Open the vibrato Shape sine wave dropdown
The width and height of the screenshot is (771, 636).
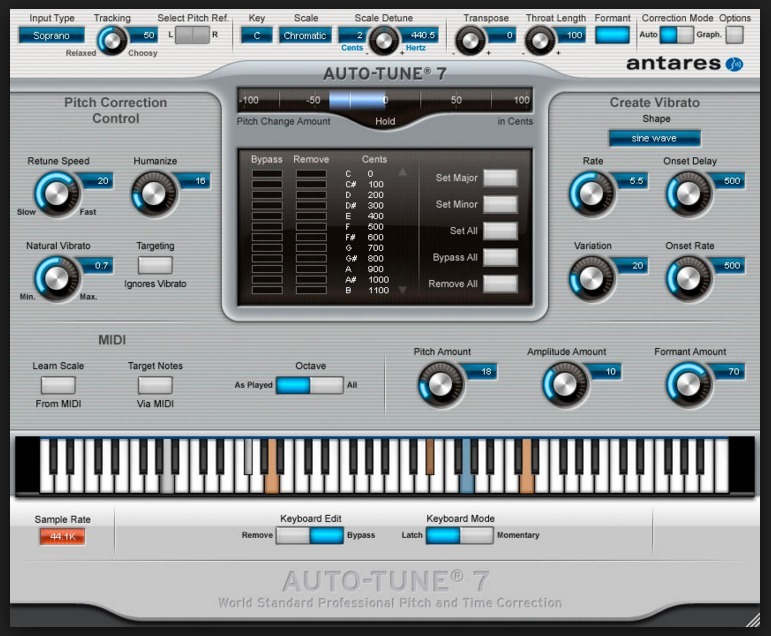pyautogui.click(x=654, y=138)
